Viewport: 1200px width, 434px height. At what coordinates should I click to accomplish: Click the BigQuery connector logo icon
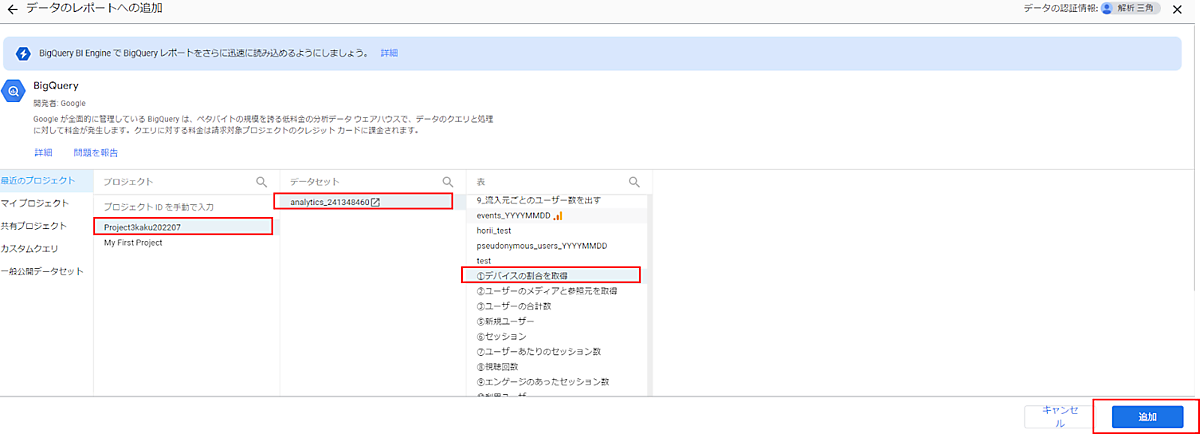15,91
